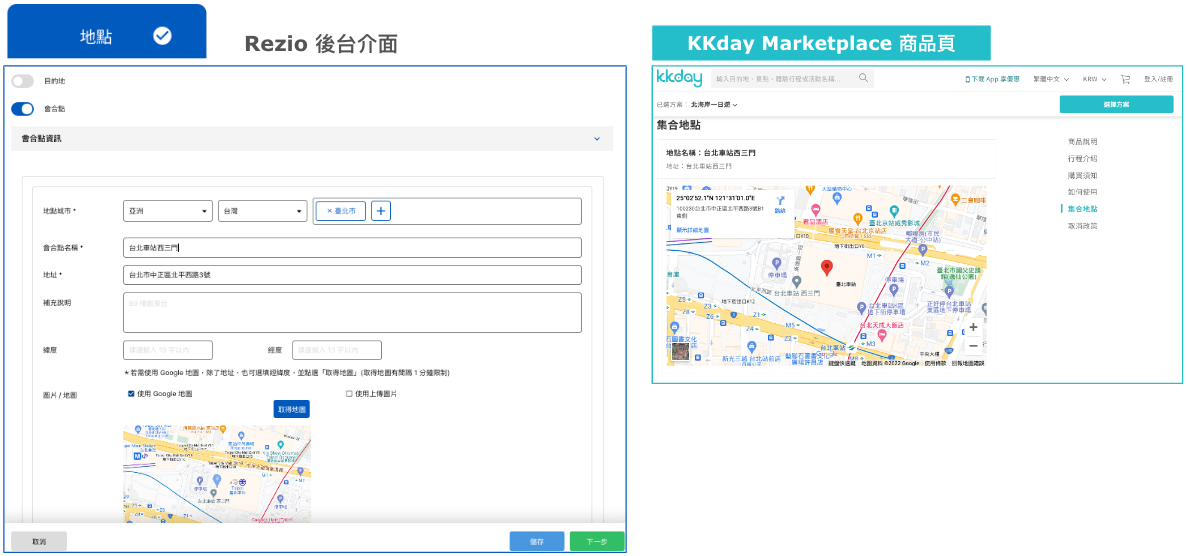1187x556 pixels.
Task: Click the 緯度 latitude input
Action: pos(168,350)
